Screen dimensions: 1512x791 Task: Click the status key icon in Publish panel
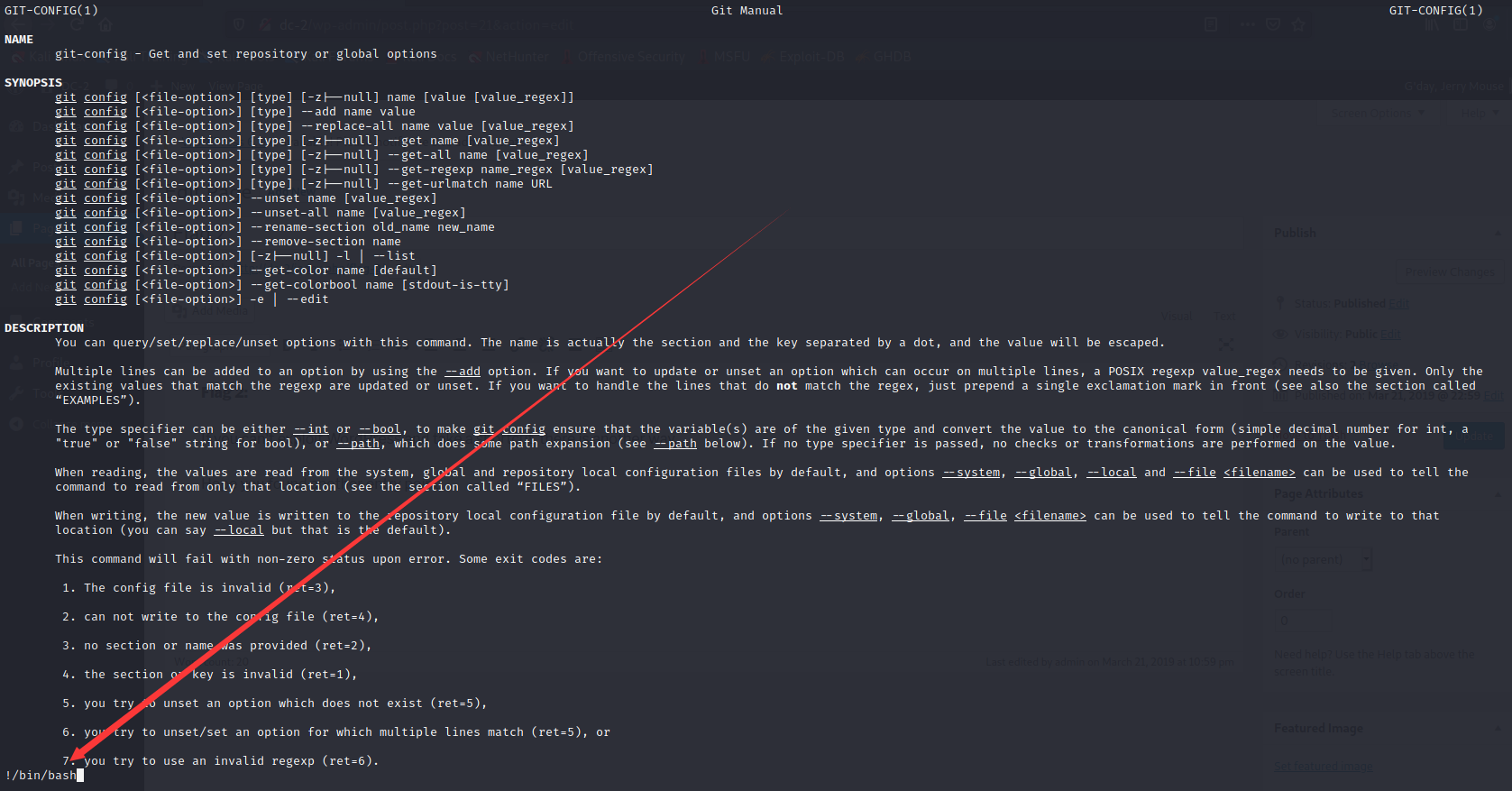(1280, 304)
